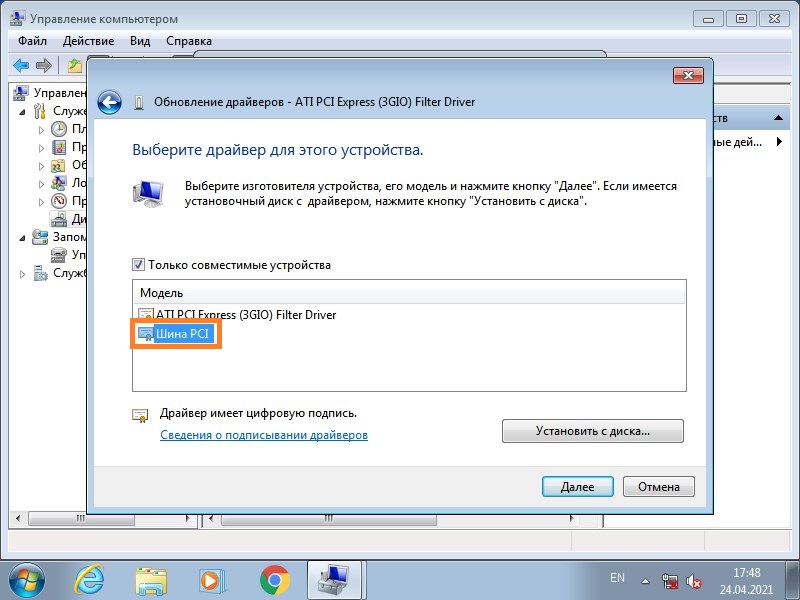
Task: Select 'ATI PCI Express (3GIO) Filter Driver' model
Action: click(x=245, y=315)
